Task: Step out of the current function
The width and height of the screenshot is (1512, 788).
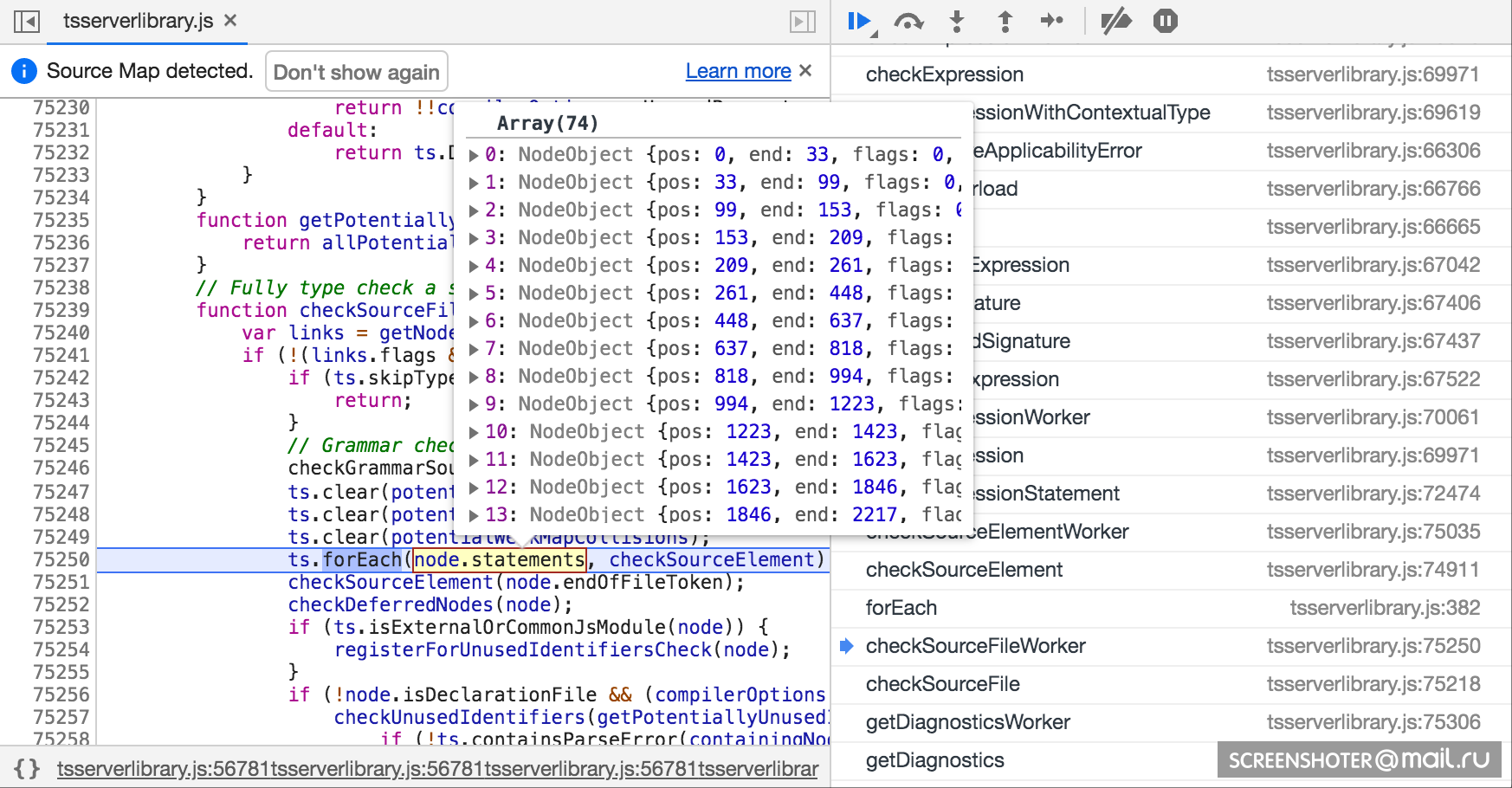Action: [1005, 21]
